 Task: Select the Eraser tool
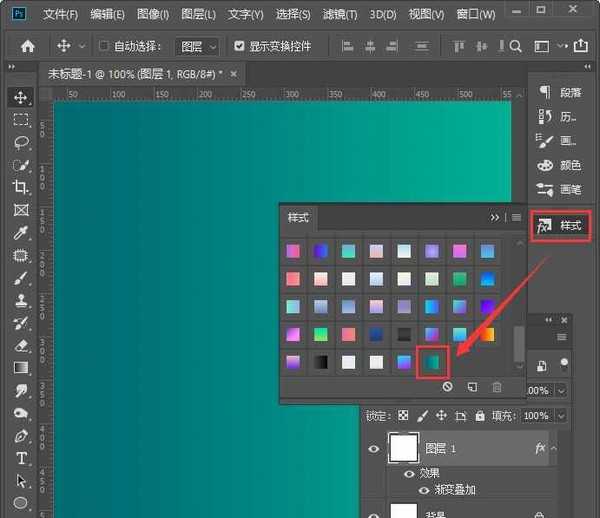click(20, 345)
